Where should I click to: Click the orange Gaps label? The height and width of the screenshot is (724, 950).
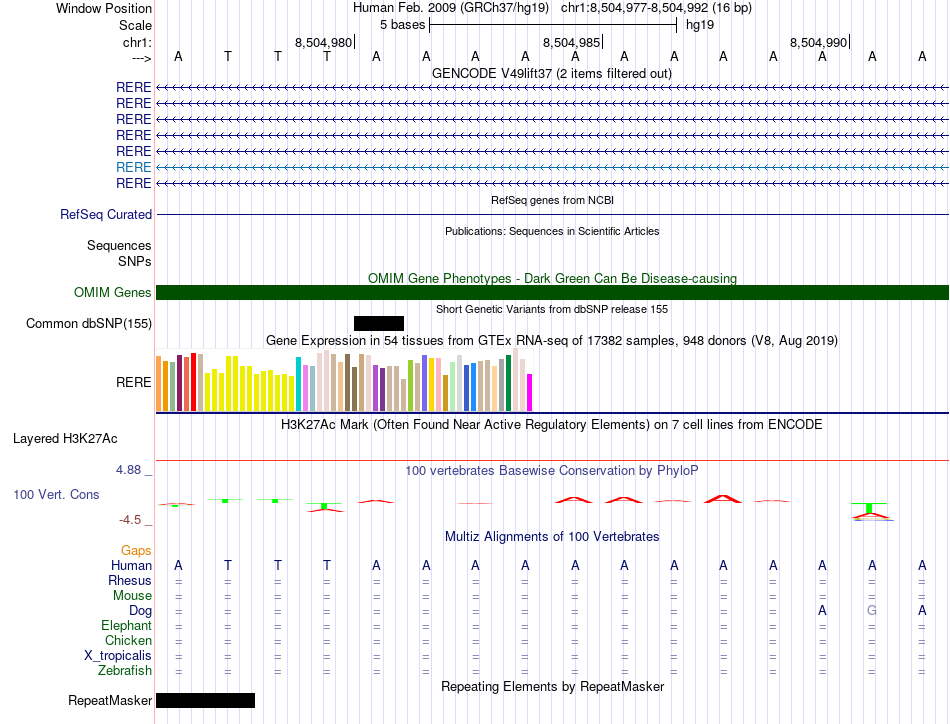coord(136,551)
